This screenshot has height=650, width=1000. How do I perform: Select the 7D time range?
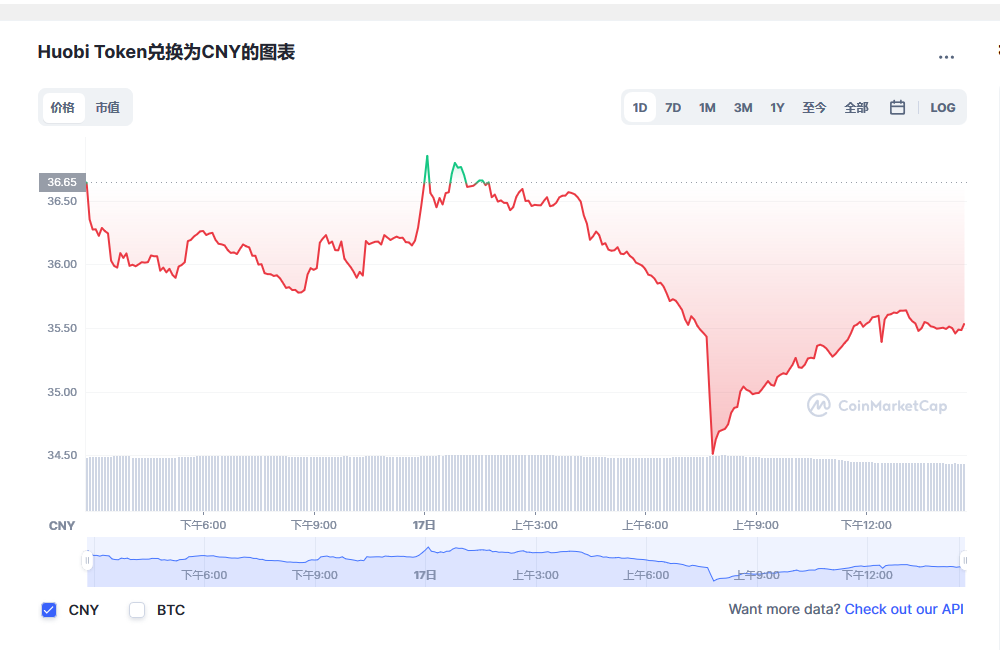click(x=673, y=107)
